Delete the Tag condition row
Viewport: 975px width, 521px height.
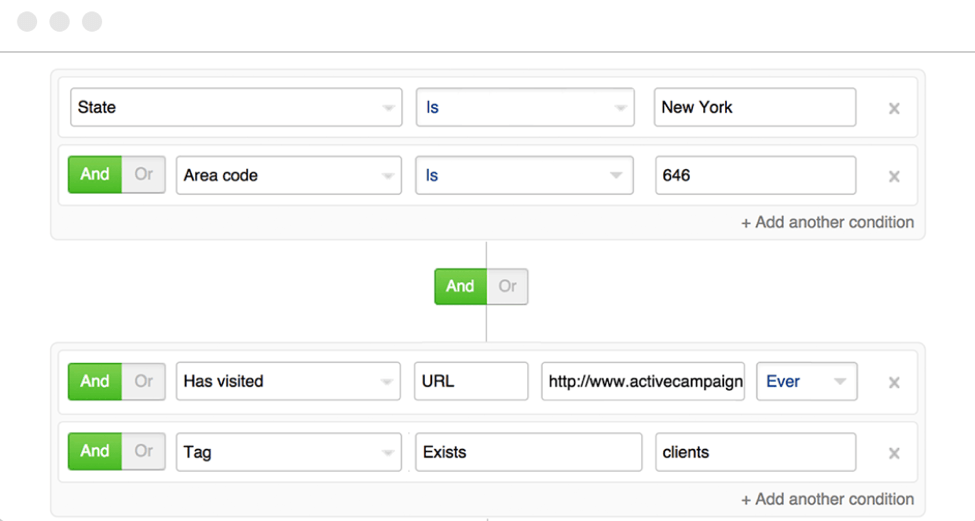click(x=894, y=453)
